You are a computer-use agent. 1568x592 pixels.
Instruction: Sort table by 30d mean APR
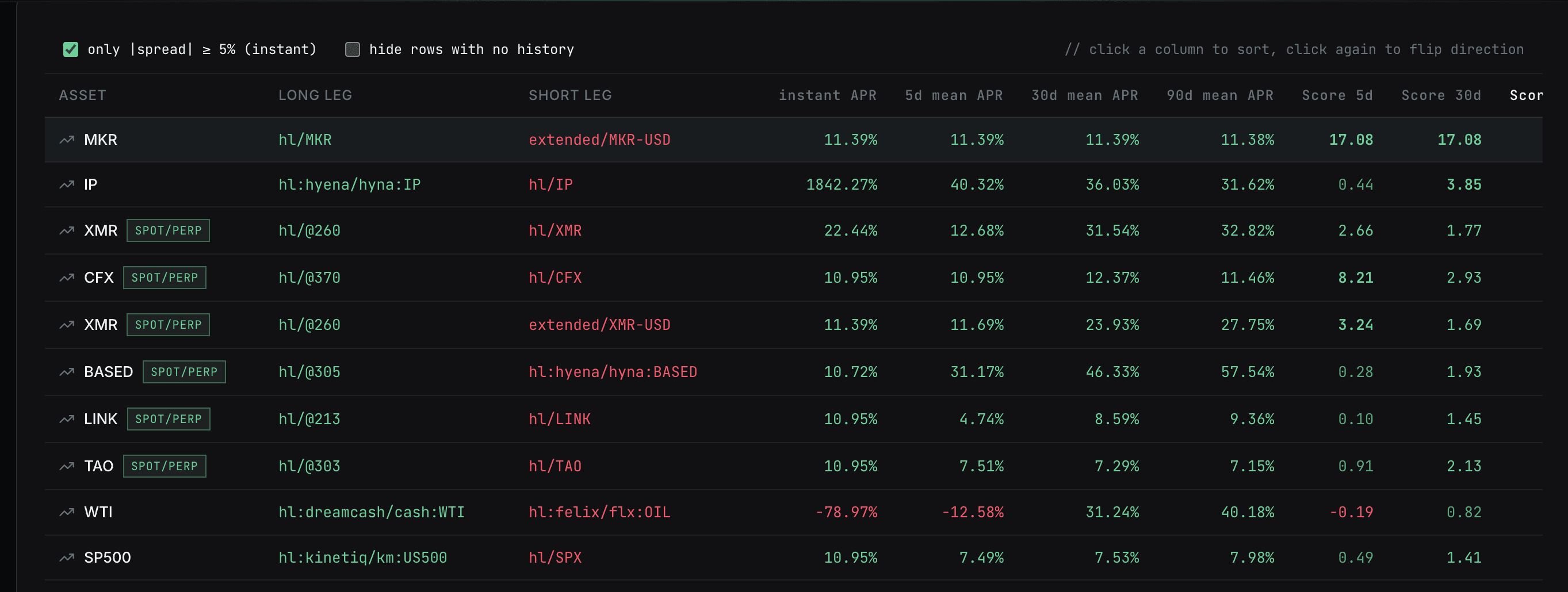click(1085, 95)
